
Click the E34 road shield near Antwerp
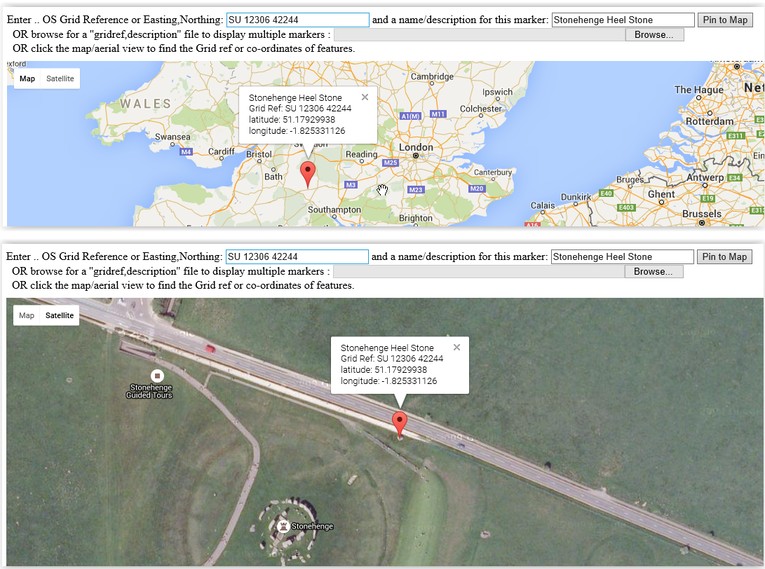point(734,178)
